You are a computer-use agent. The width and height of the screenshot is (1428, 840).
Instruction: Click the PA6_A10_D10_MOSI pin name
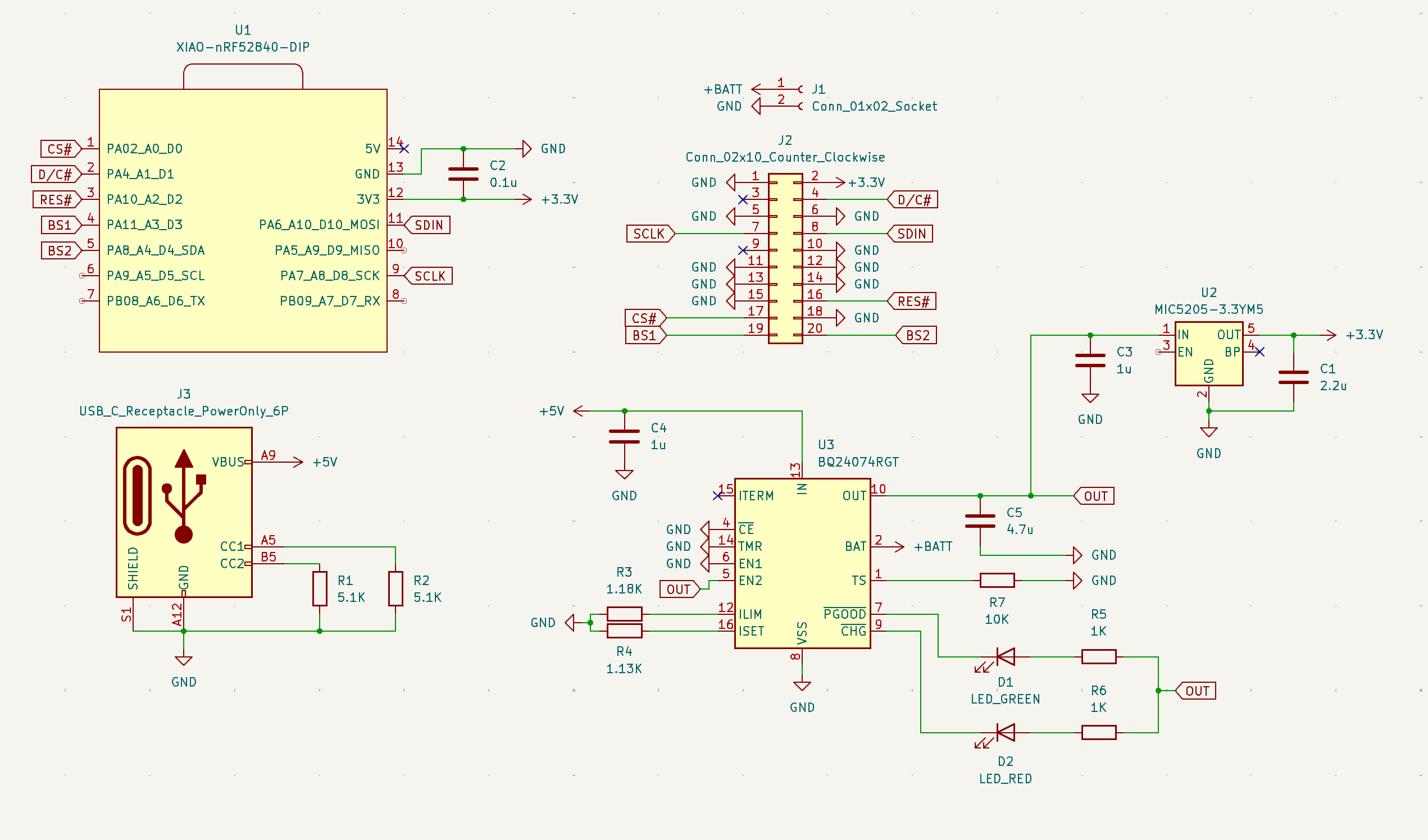pos(319,225)
